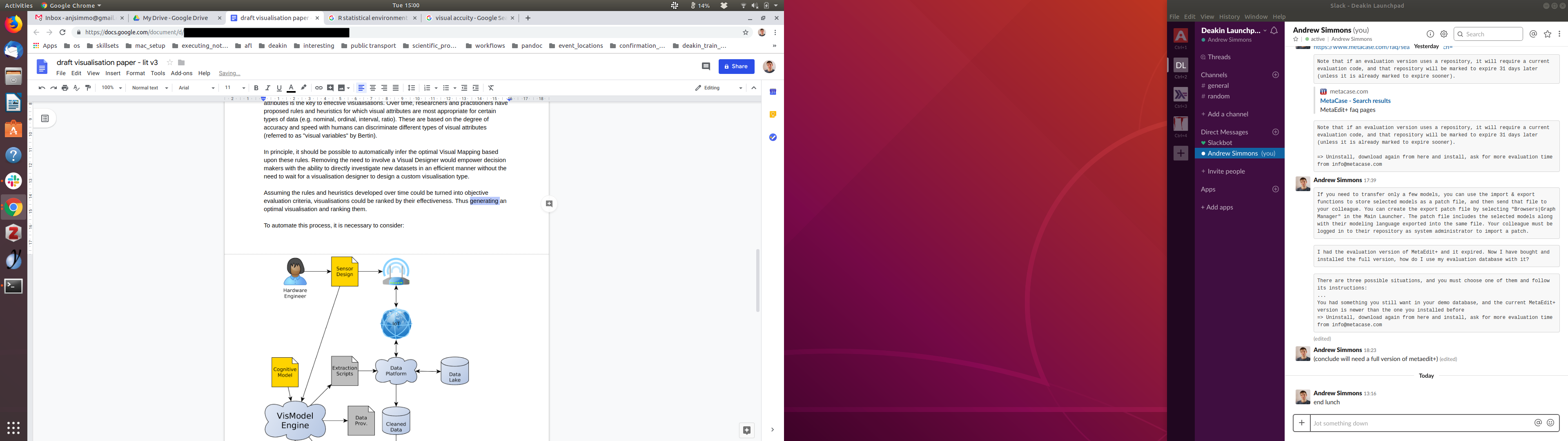
Task: Expand the zoom 100% dropdown
Action: pos(111,88)
